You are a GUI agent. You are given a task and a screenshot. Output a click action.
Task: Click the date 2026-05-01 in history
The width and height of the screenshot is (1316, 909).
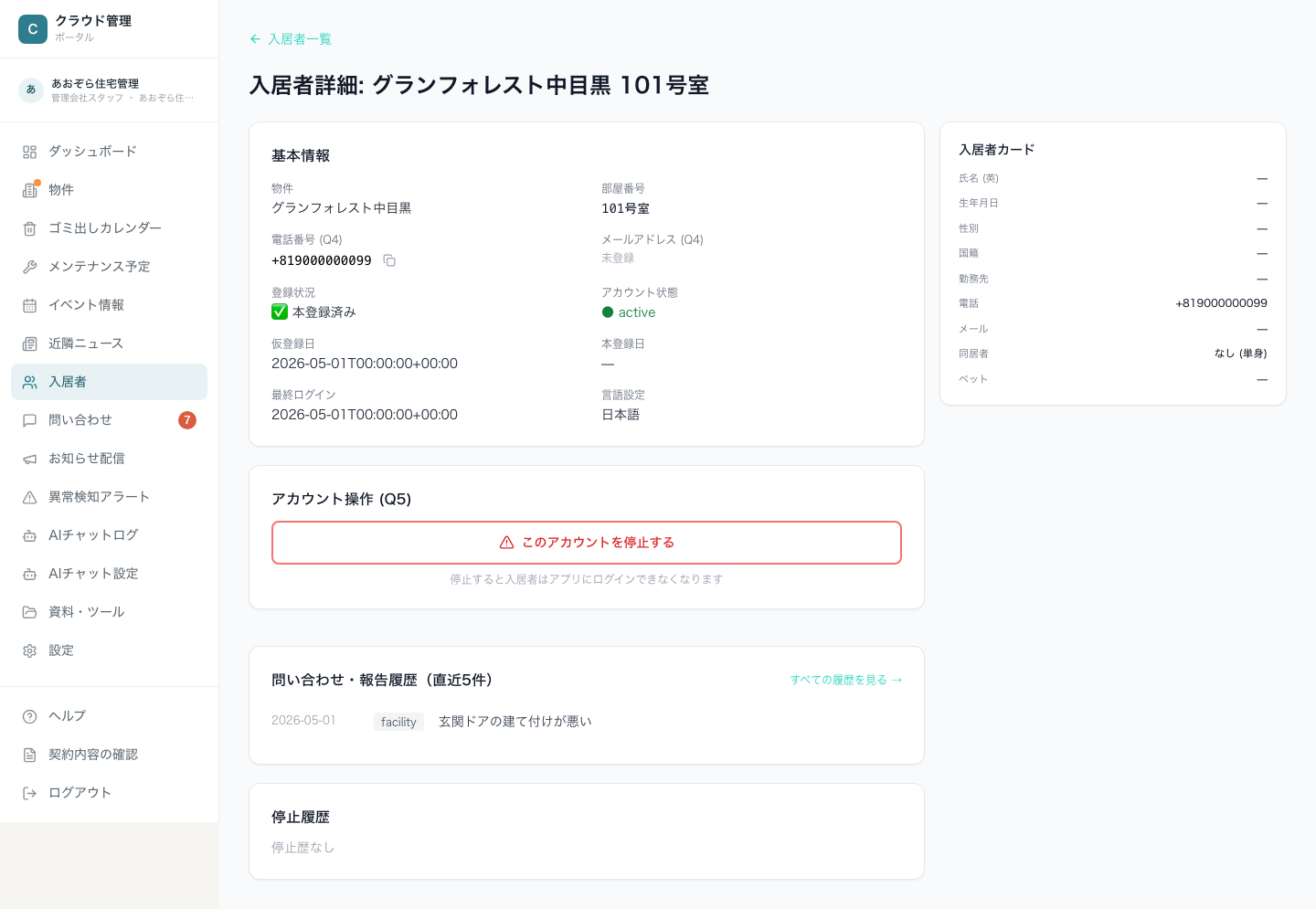point(303,721)
